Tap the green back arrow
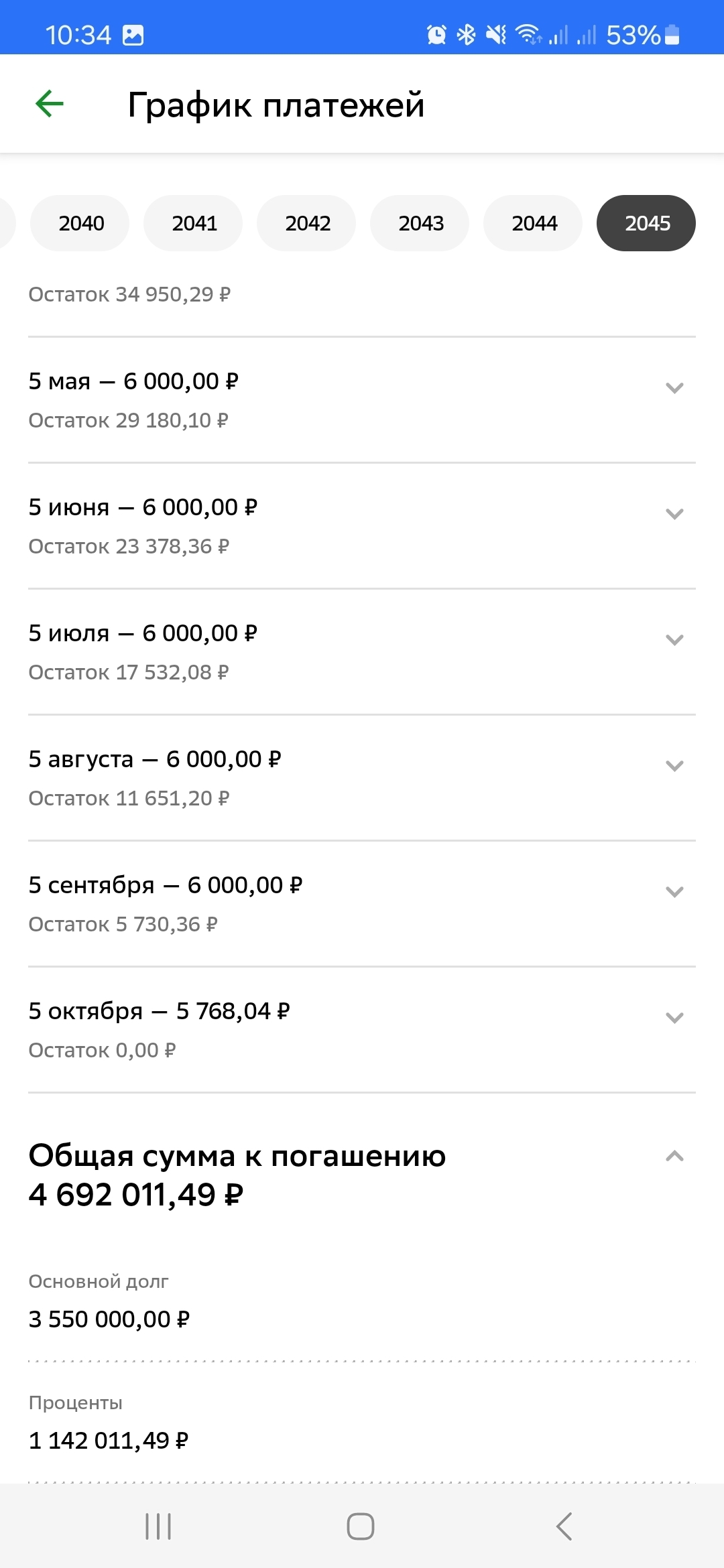 click(50, 104)
